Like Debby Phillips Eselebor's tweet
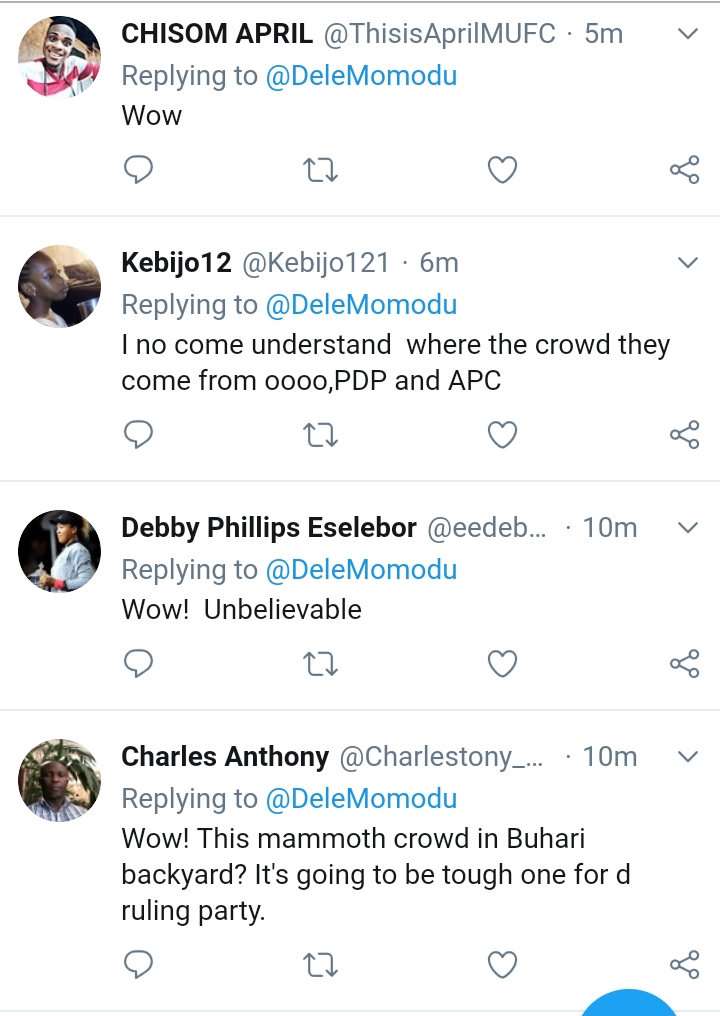 point(502,664)
